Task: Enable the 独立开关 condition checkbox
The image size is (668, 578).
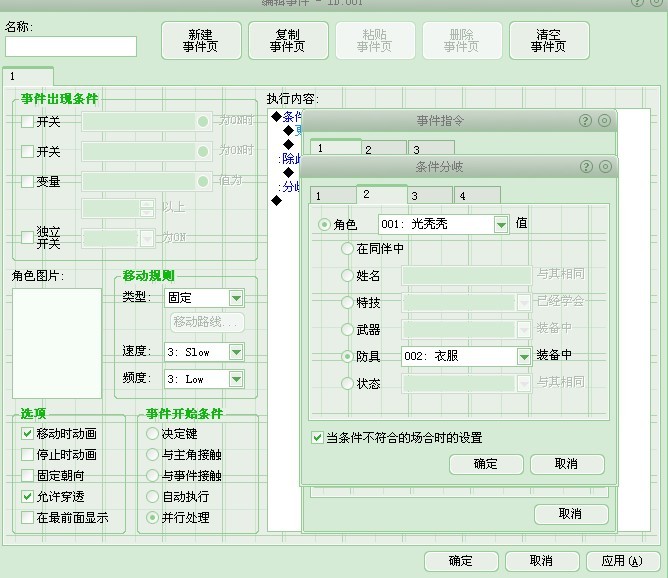Action: 27,237
